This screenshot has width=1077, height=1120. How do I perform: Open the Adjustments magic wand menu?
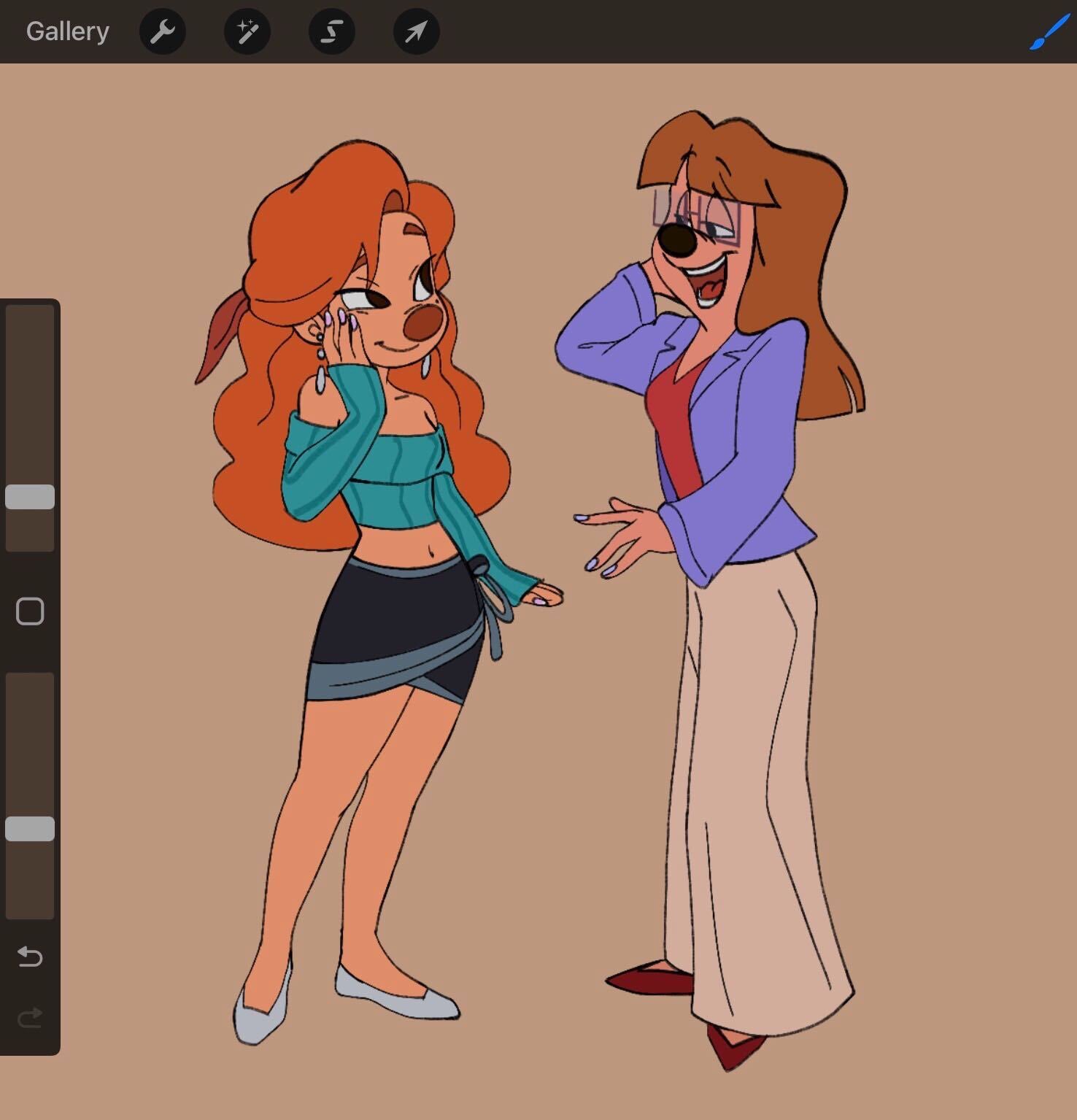(247, 31)
